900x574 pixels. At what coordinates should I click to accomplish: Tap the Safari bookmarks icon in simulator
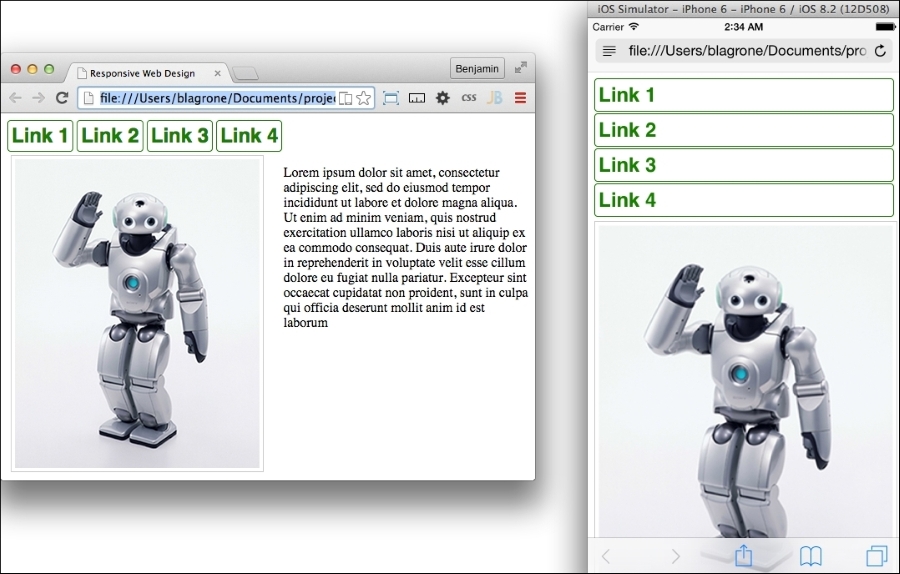pyautogui.click(x=810, y=555)
